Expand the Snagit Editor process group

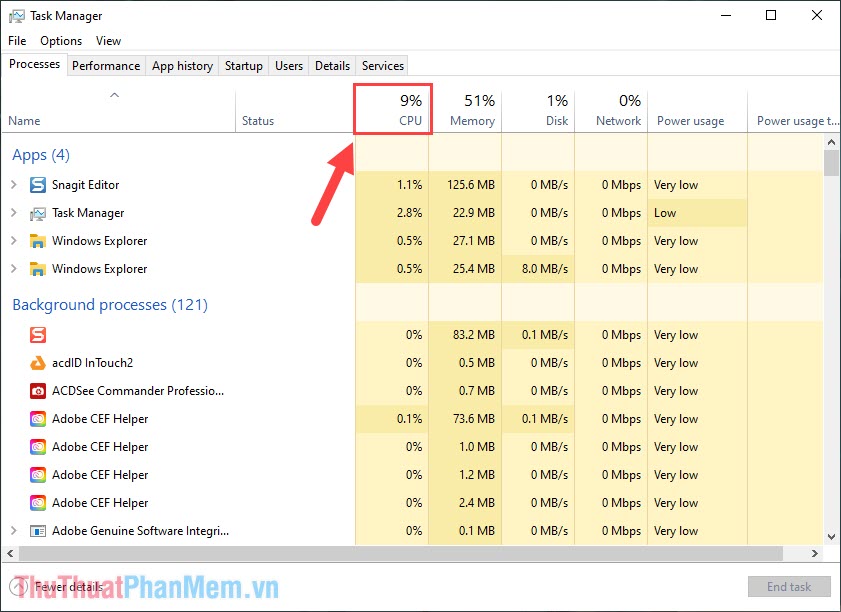click(x=14, y=185)
